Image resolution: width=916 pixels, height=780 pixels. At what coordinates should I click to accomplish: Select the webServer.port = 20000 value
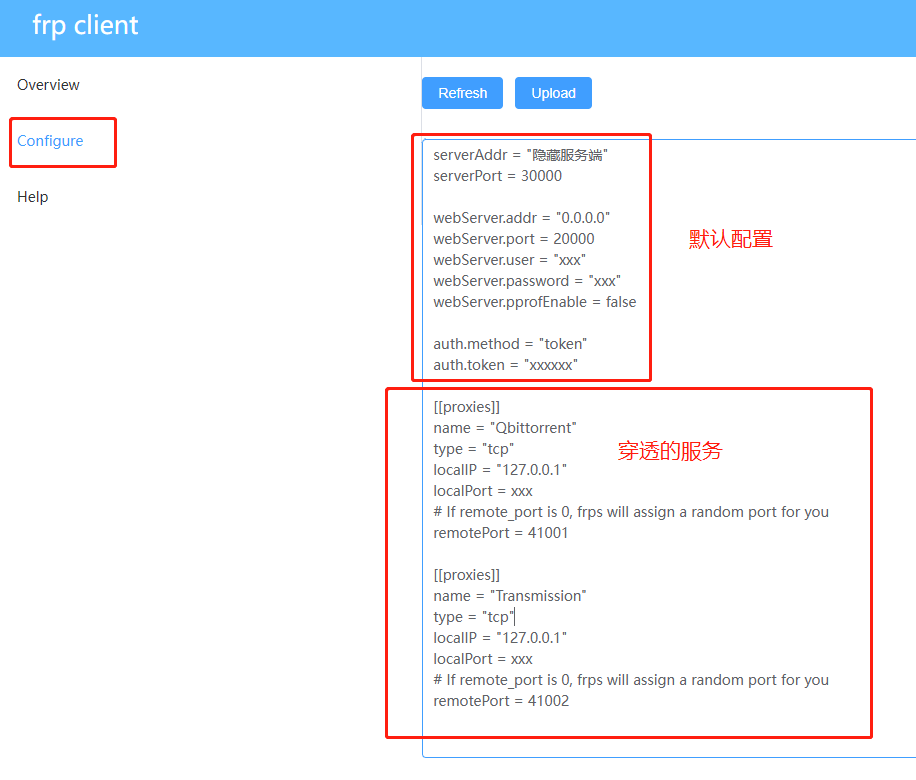coord(520,238)
